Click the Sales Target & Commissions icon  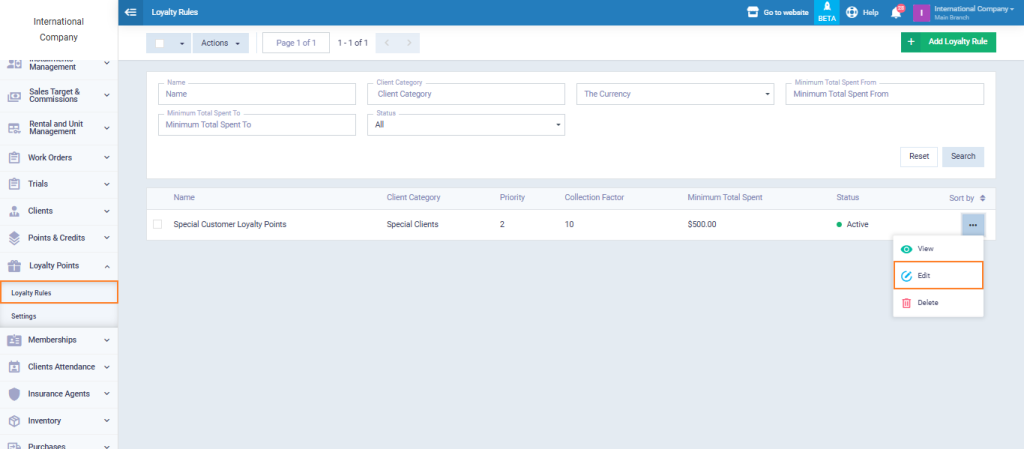pos(14,96)
